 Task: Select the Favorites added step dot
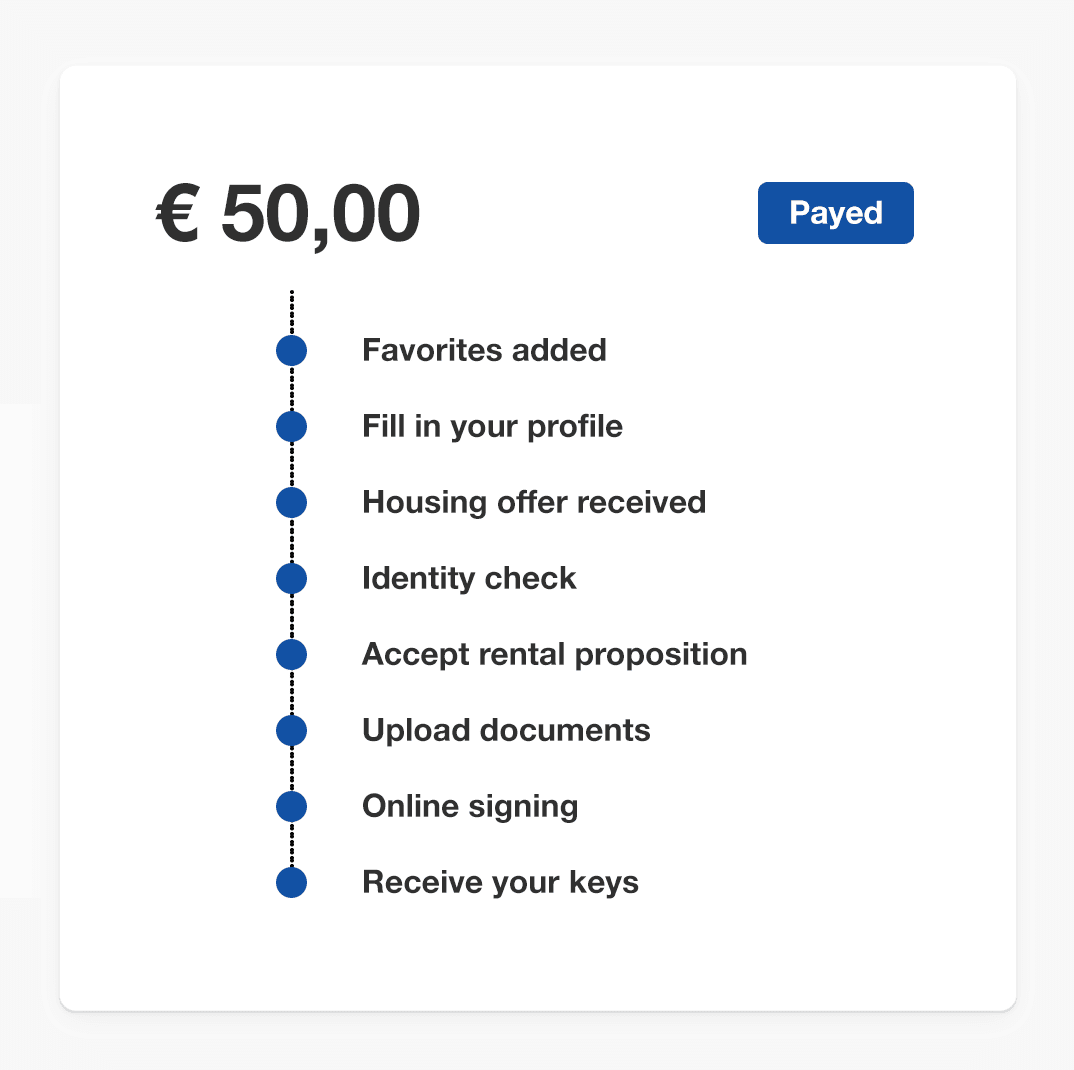[291, 351]
